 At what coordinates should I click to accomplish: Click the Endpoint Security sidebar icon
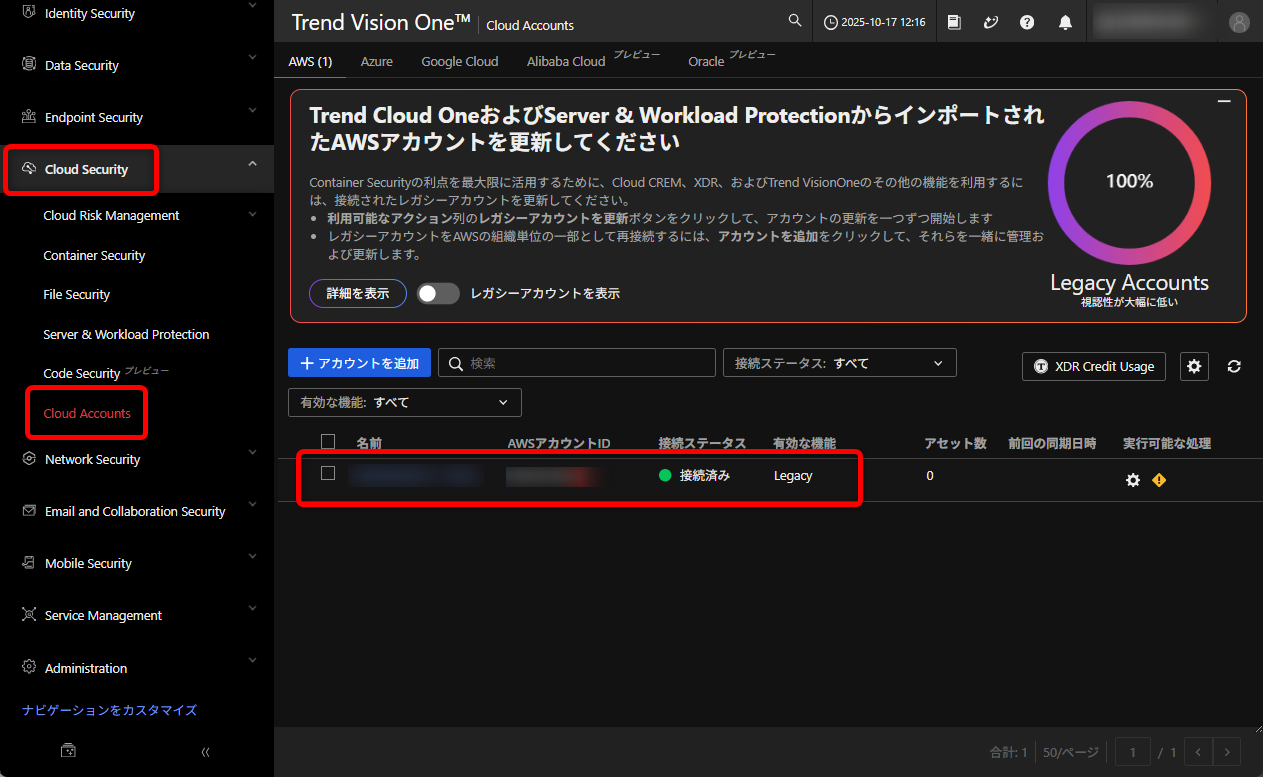(x=29, y=116)
